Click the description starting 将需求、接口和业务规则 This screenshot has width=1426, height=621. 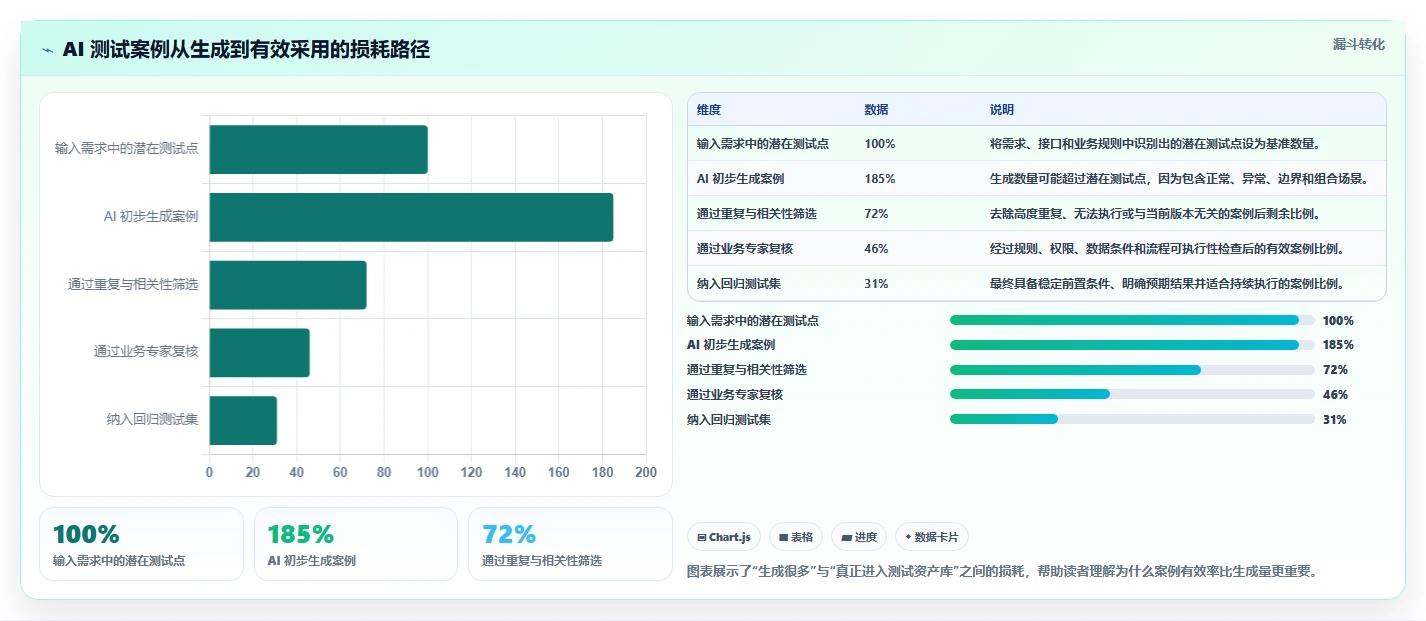point(1156,144)
